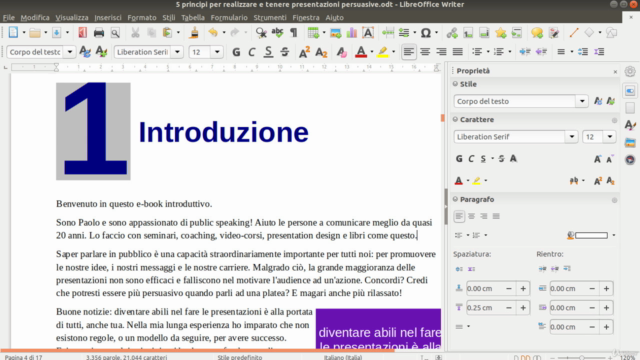Image resolution: width=640 pixels, height=360 pixels.
Task: Open Find and Replace
Action: coord(261,33)
